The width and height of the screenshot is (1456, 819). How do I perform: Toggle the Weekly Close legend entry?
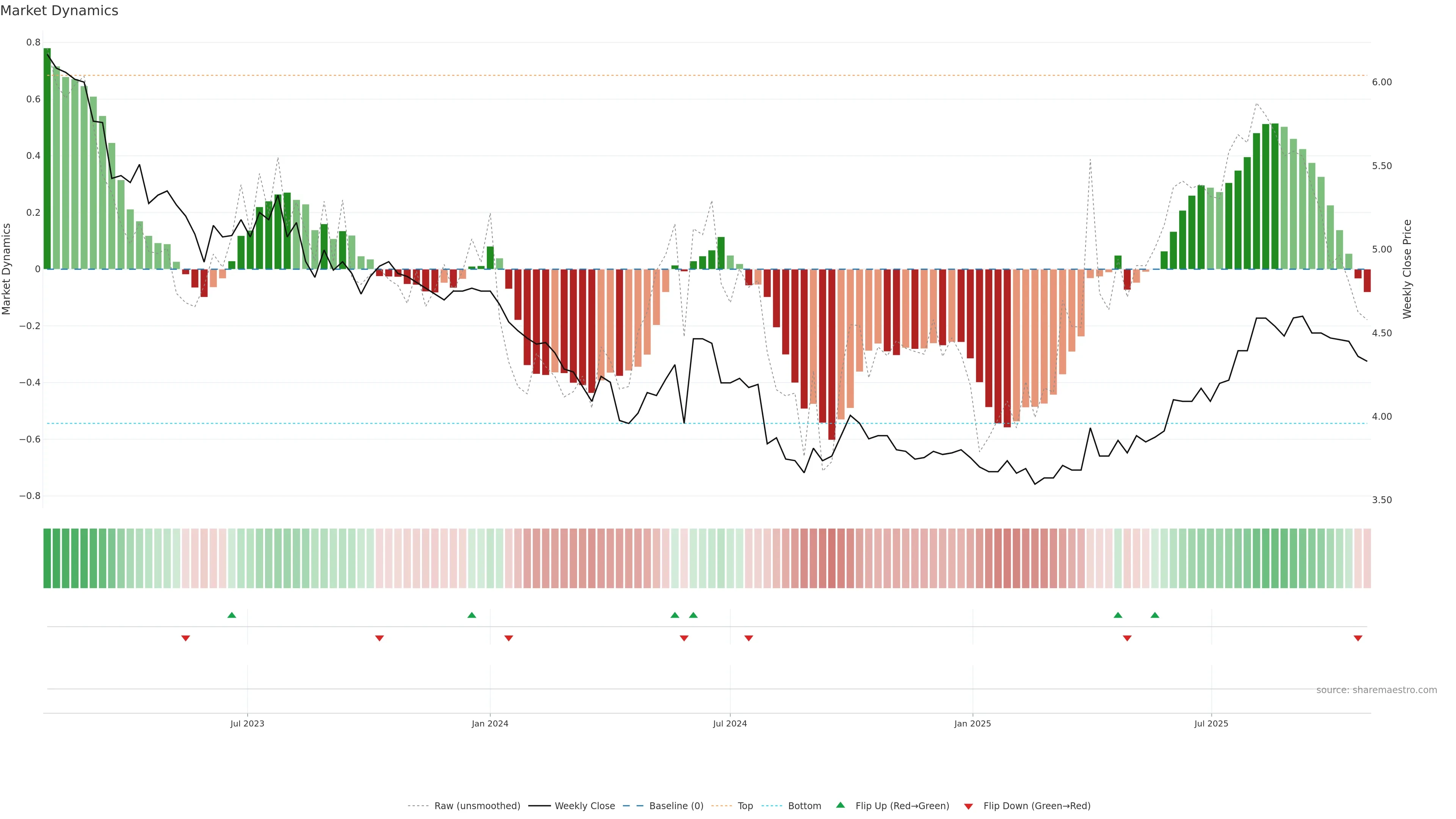point(584,806)
